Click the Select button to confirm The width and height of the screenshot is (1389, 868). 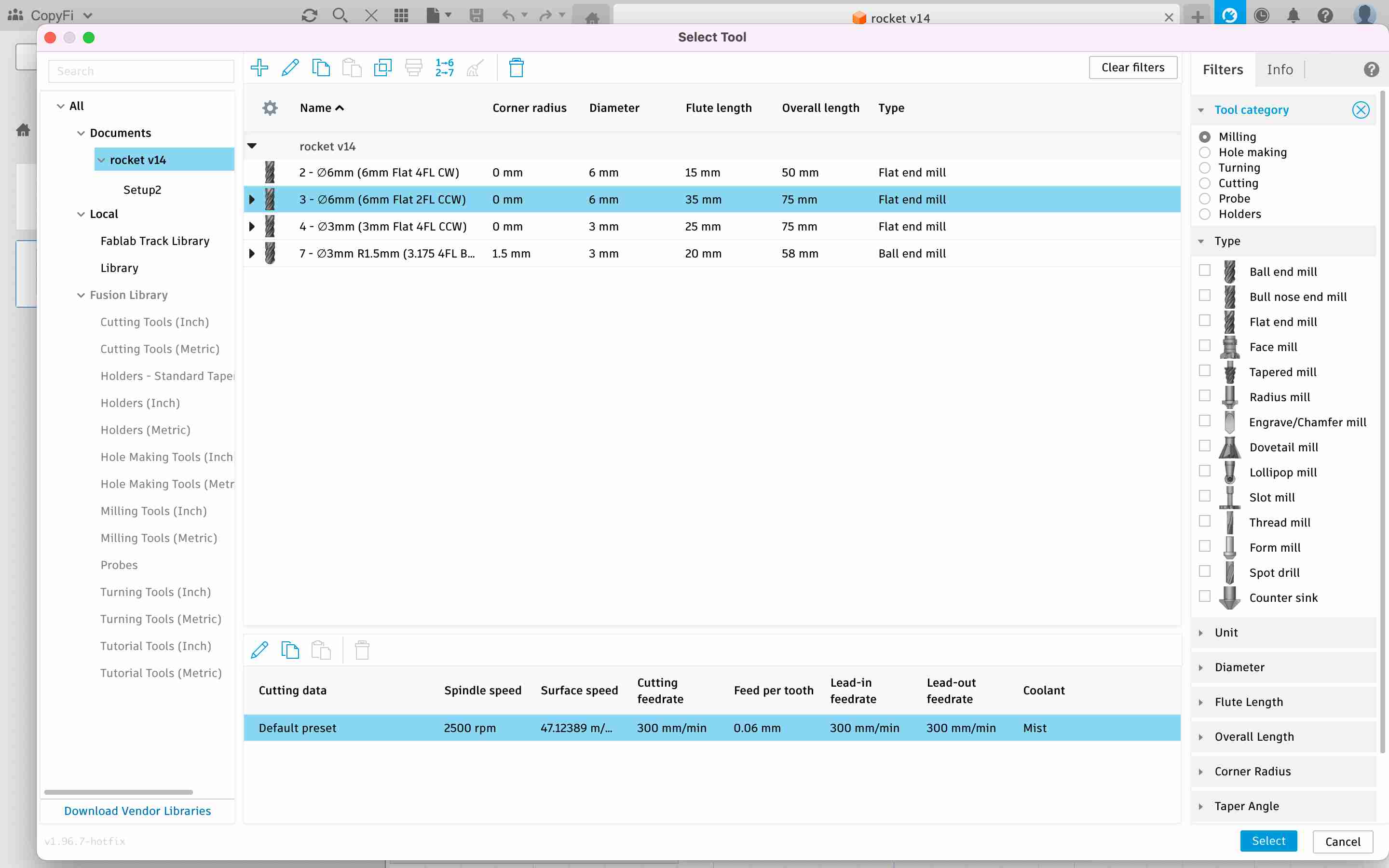point(1269,841)
